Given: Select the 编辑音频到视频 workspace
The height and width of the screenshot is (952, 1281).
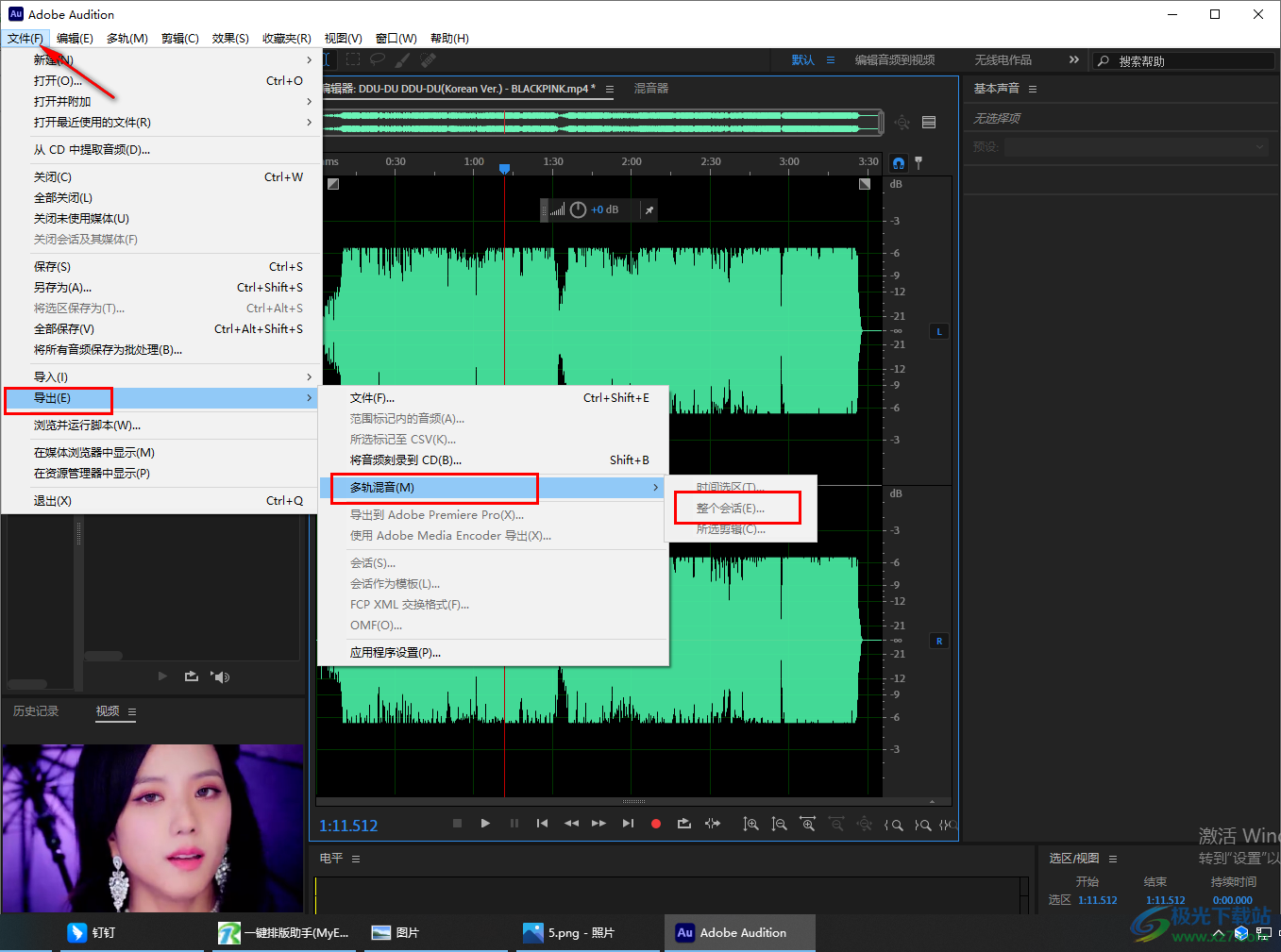Looking at the screenshot, I should 895,60.
